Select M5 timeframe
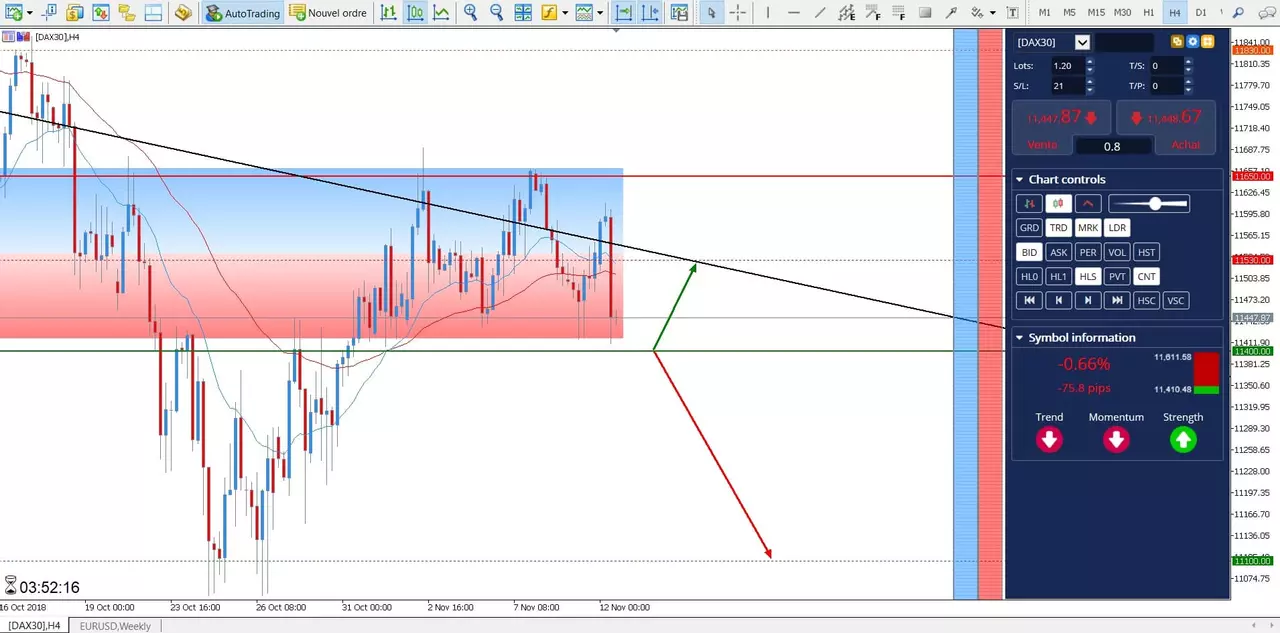The width and height of the screenshot is (1280, 633). (x=1070, y=13)
